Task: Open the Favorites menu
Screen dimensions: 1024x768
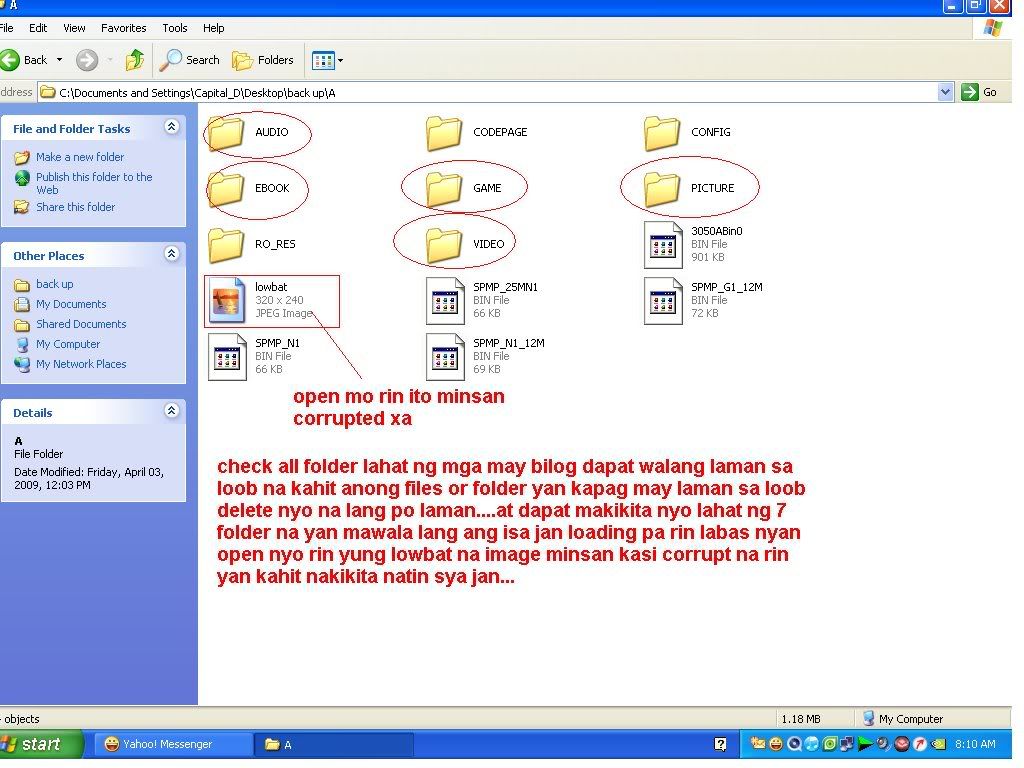Action: [123, 28]
